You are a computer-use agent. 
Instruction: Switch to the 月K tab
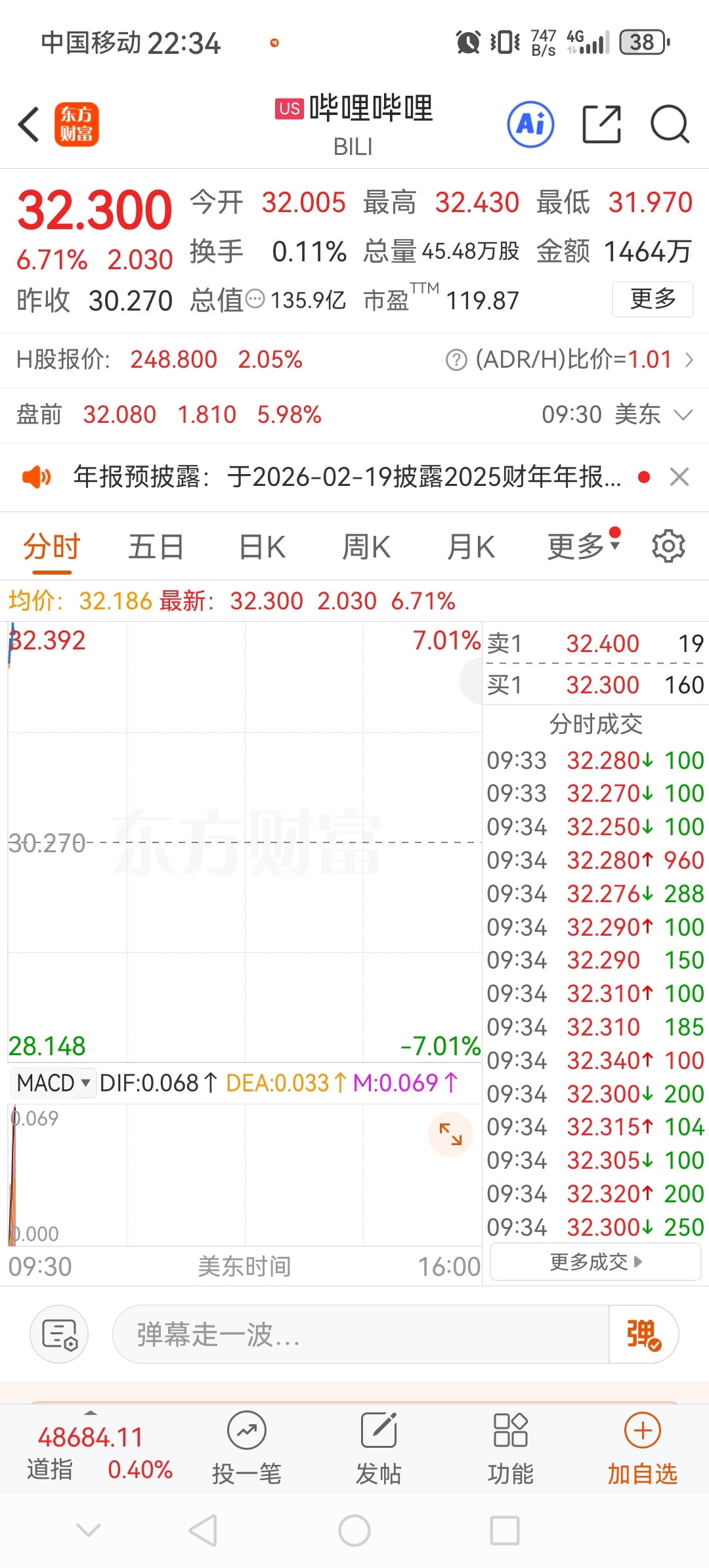click(470, 546)
